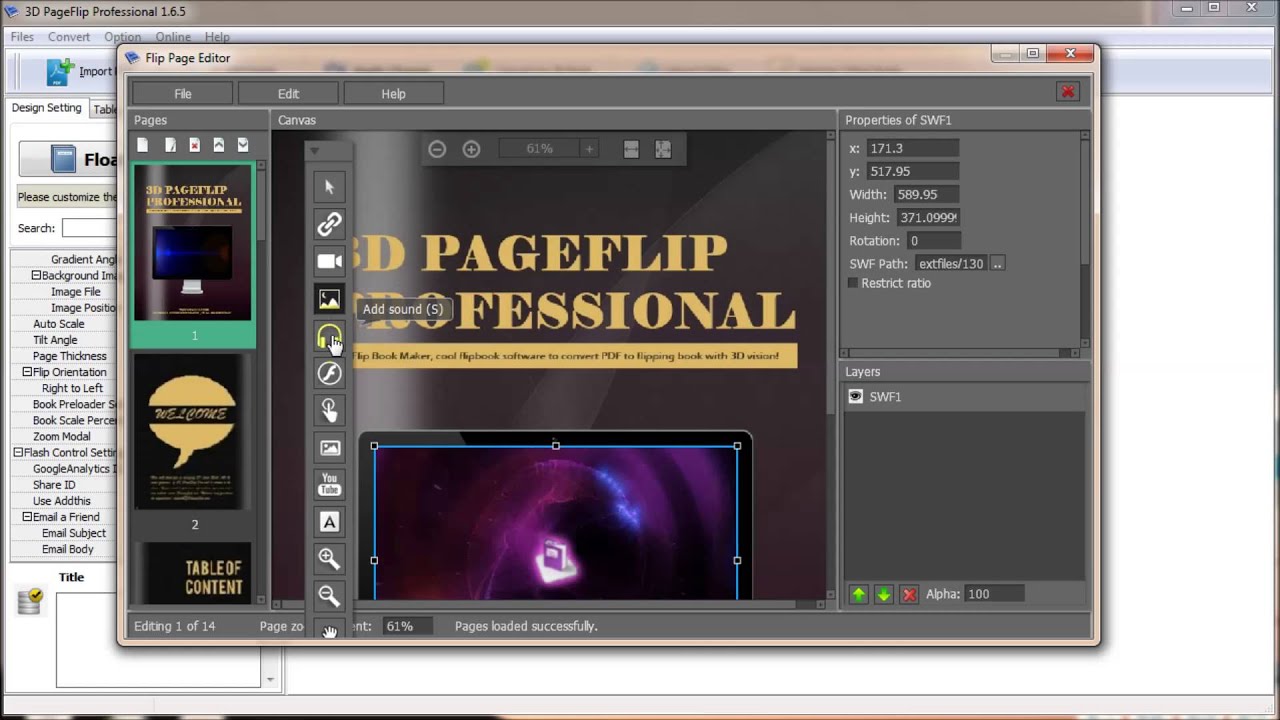Select the Add video camera tool
This screenshot has width=1280, height=720.
pyautogui.click(x=329, y=262)
